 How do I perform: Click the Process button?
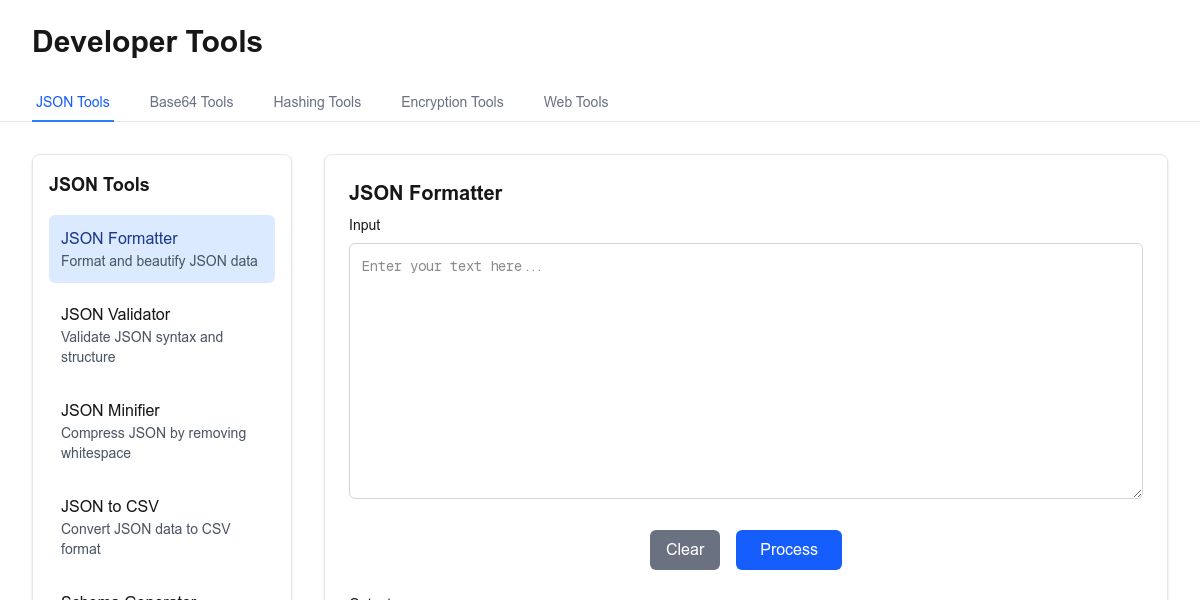point(789,550)
